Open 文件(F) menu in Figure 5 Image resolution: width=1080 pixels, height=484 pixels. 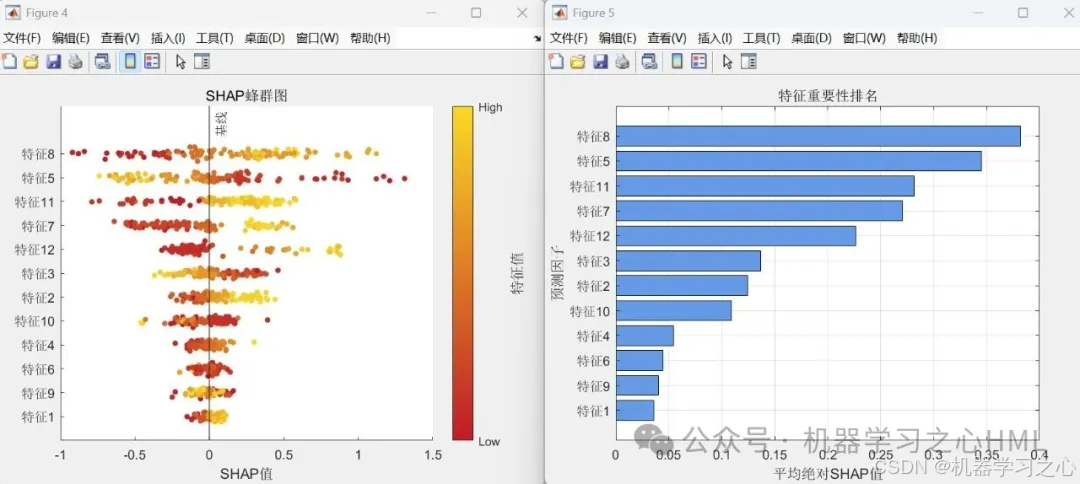(569, 39)
